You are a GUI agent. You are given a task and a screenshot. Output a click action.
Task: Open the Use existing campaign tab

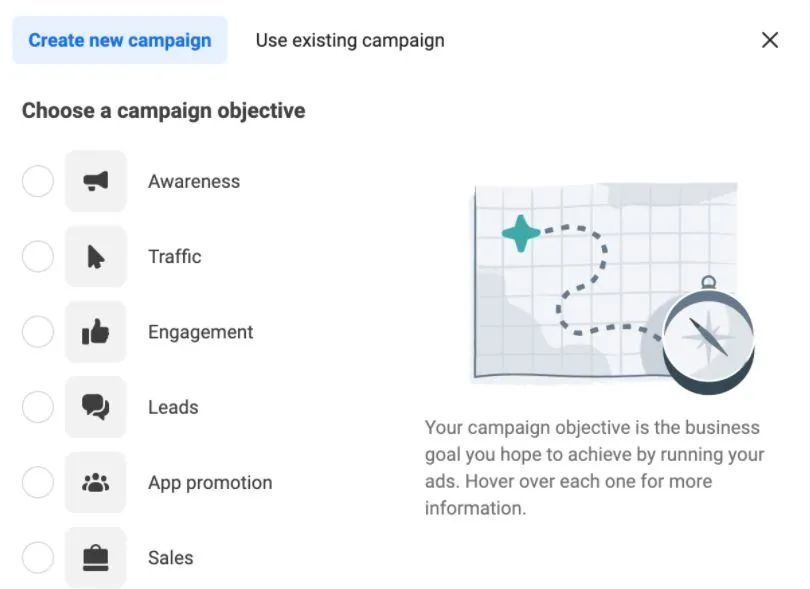350,41
